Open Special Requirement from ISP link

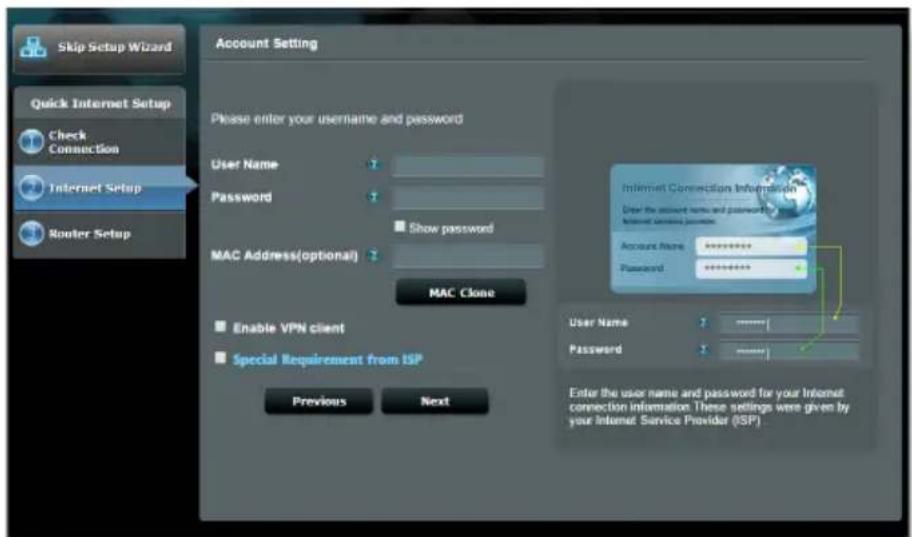pos(327,360)
